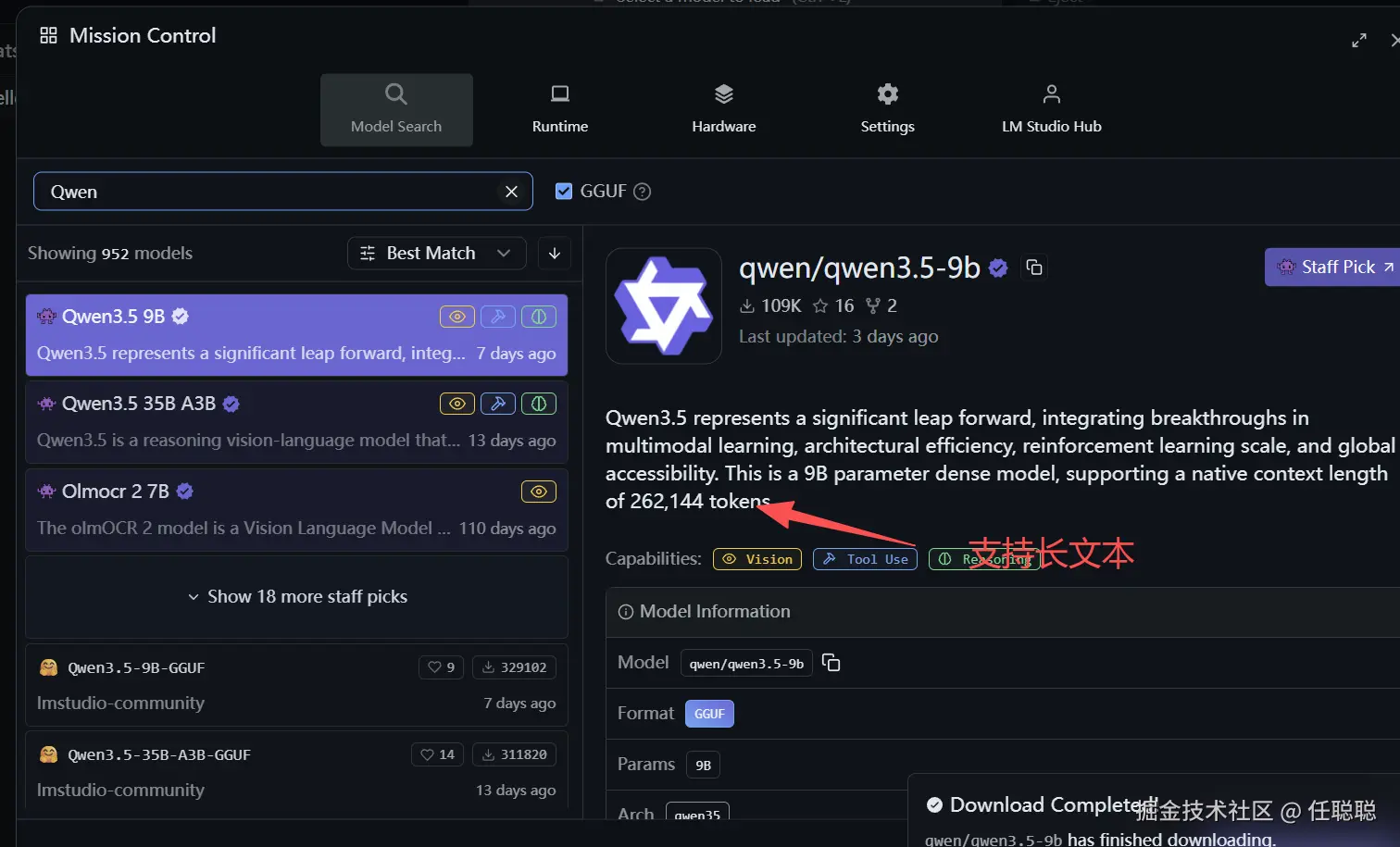The image size is (1400, 847).
Task: Click the vision eye icon on Qwen3.5 9B
Action: 457,317
